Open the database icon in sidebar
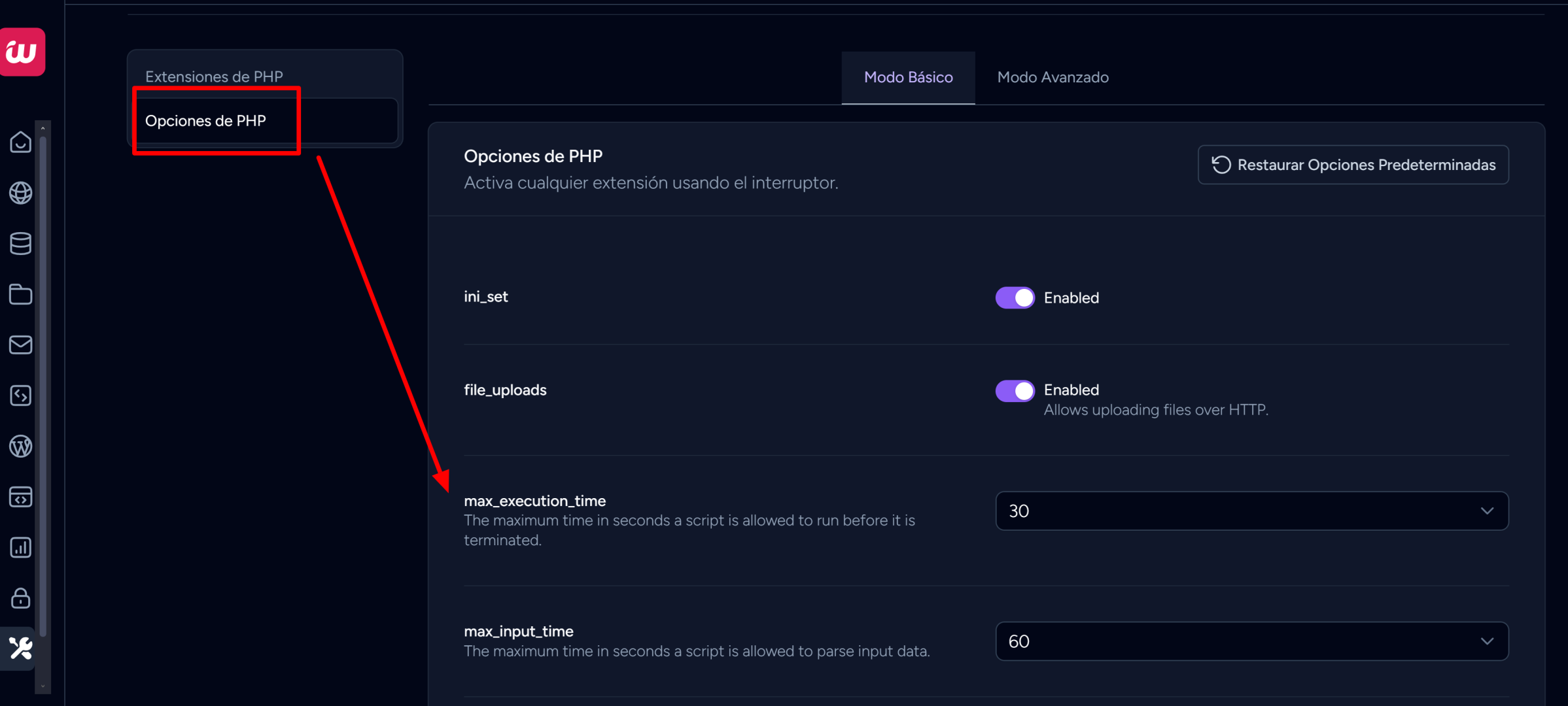 [20, 243]
